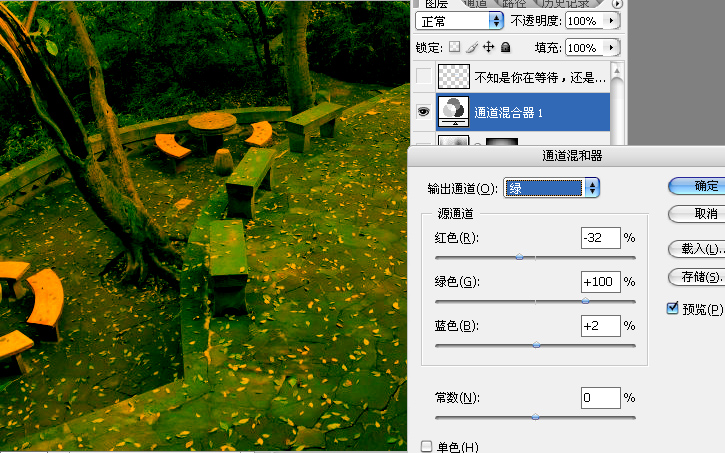
Task: Open the Layers panel flyout menu arrow
Action: [x=617, y=4]
